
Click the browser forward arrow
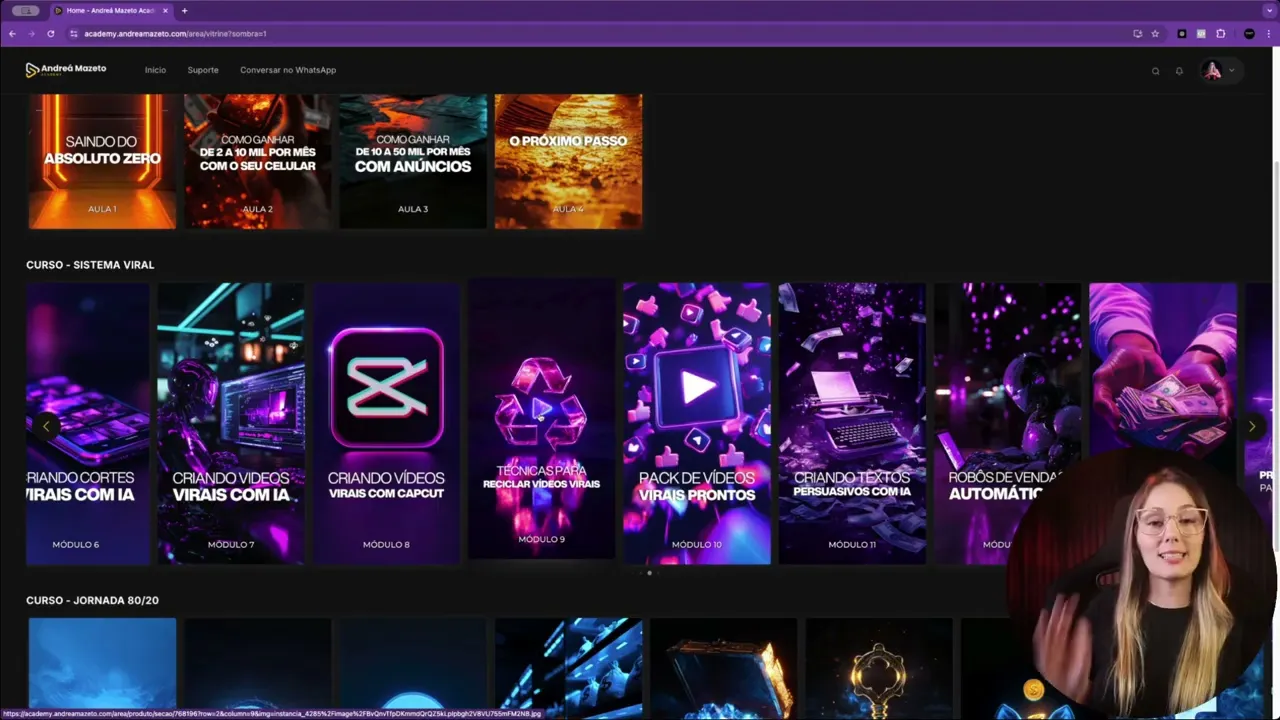[31, 33]
